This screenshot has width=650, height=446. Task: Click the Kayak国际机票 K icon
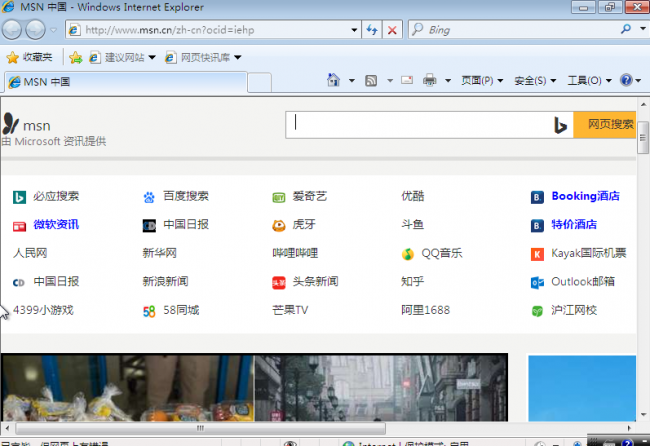click(537, 254)
